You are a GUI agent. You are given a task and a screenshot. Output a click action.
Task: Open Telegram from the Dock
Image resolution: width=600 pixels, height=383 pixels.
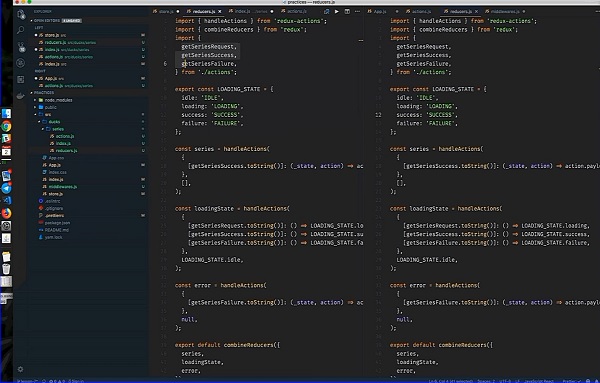[x=6, y=188]
